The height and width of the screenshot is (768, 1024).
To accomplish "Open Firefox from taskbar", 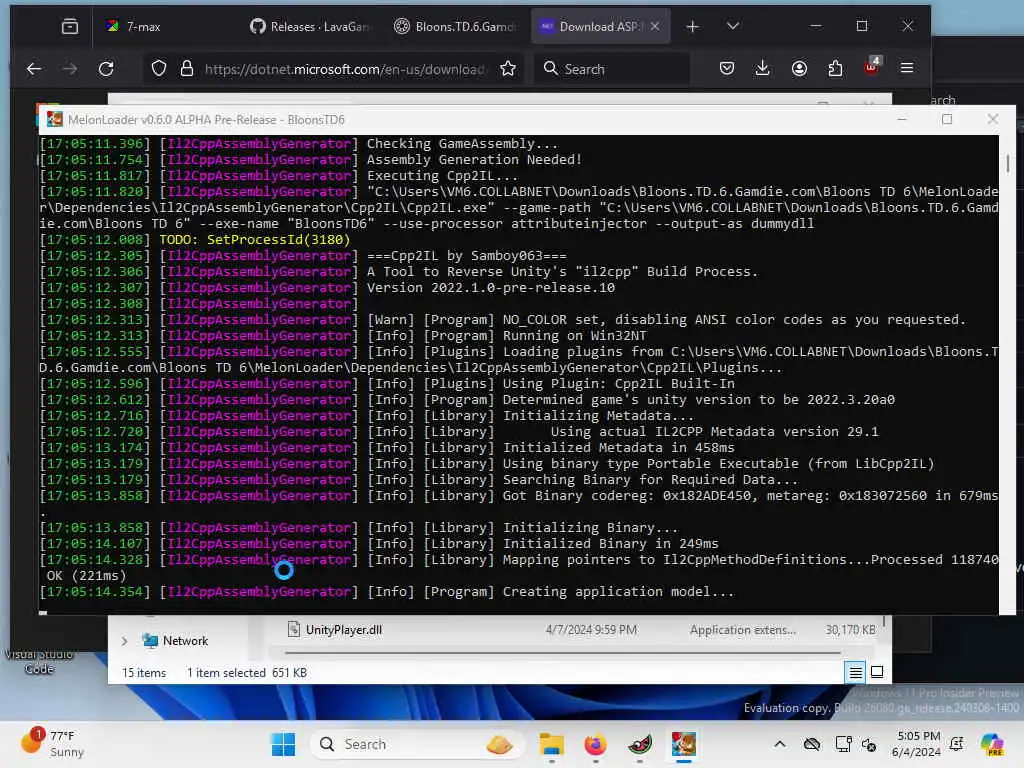I will tap(596, 744).
